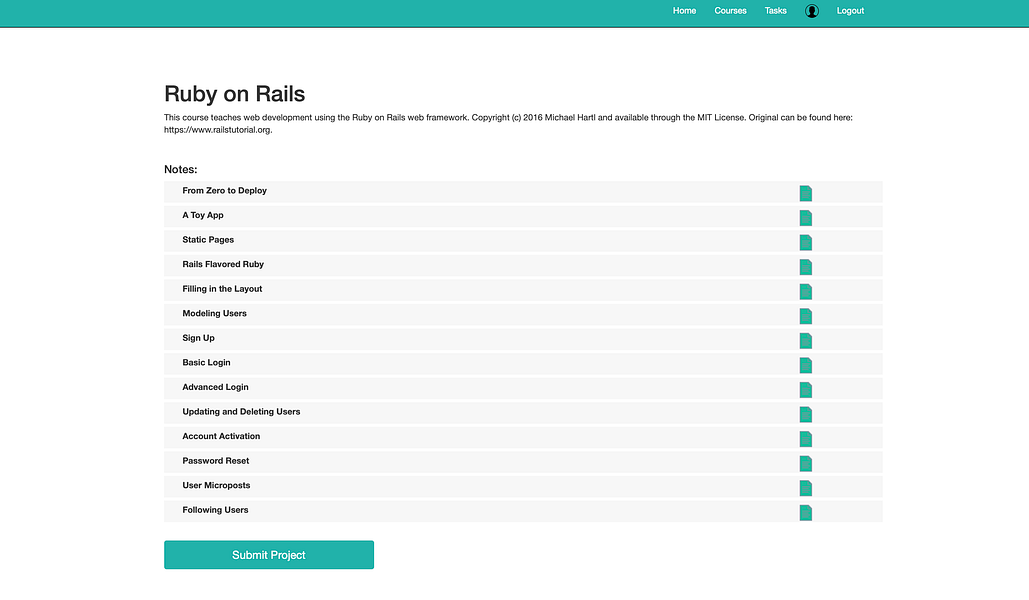Click the railstutorial.org URL text
1029x600 pixels.
(217, 130)
